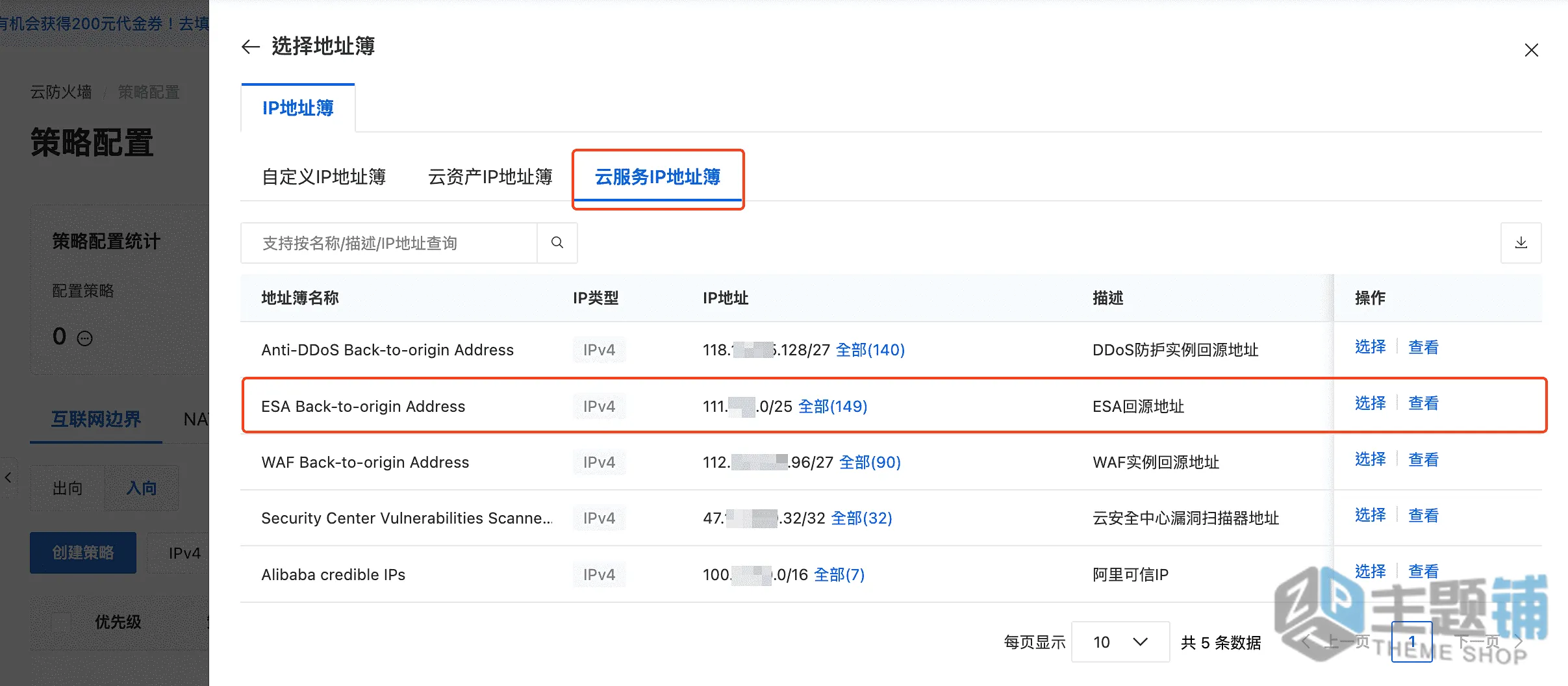Click description ESA回源地址
The height and width of the screenshot is (686, 1568).
(x=1138, y=407)
